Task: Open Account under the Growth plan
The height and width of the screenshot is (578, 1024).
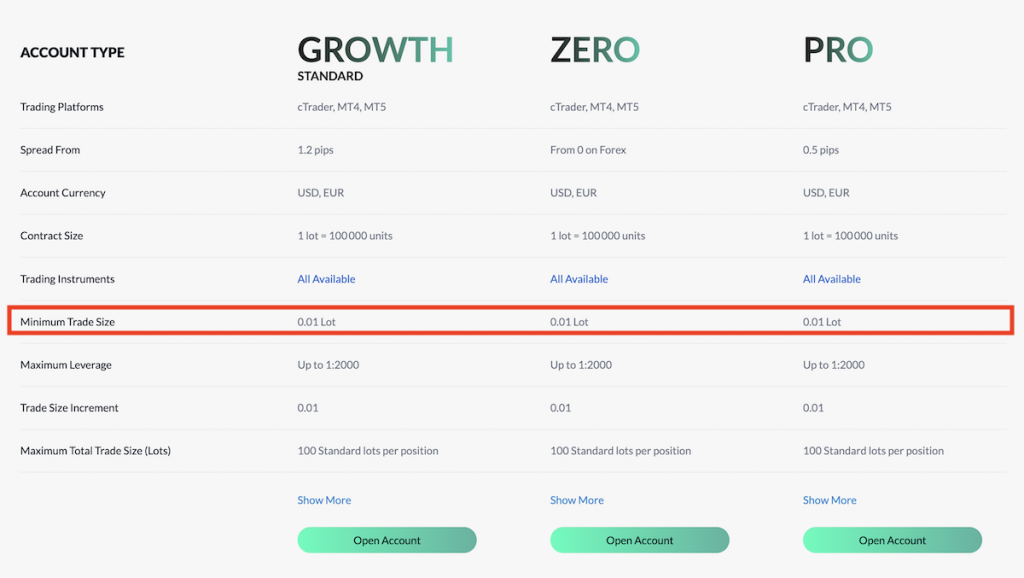Action: coord(387,540)
